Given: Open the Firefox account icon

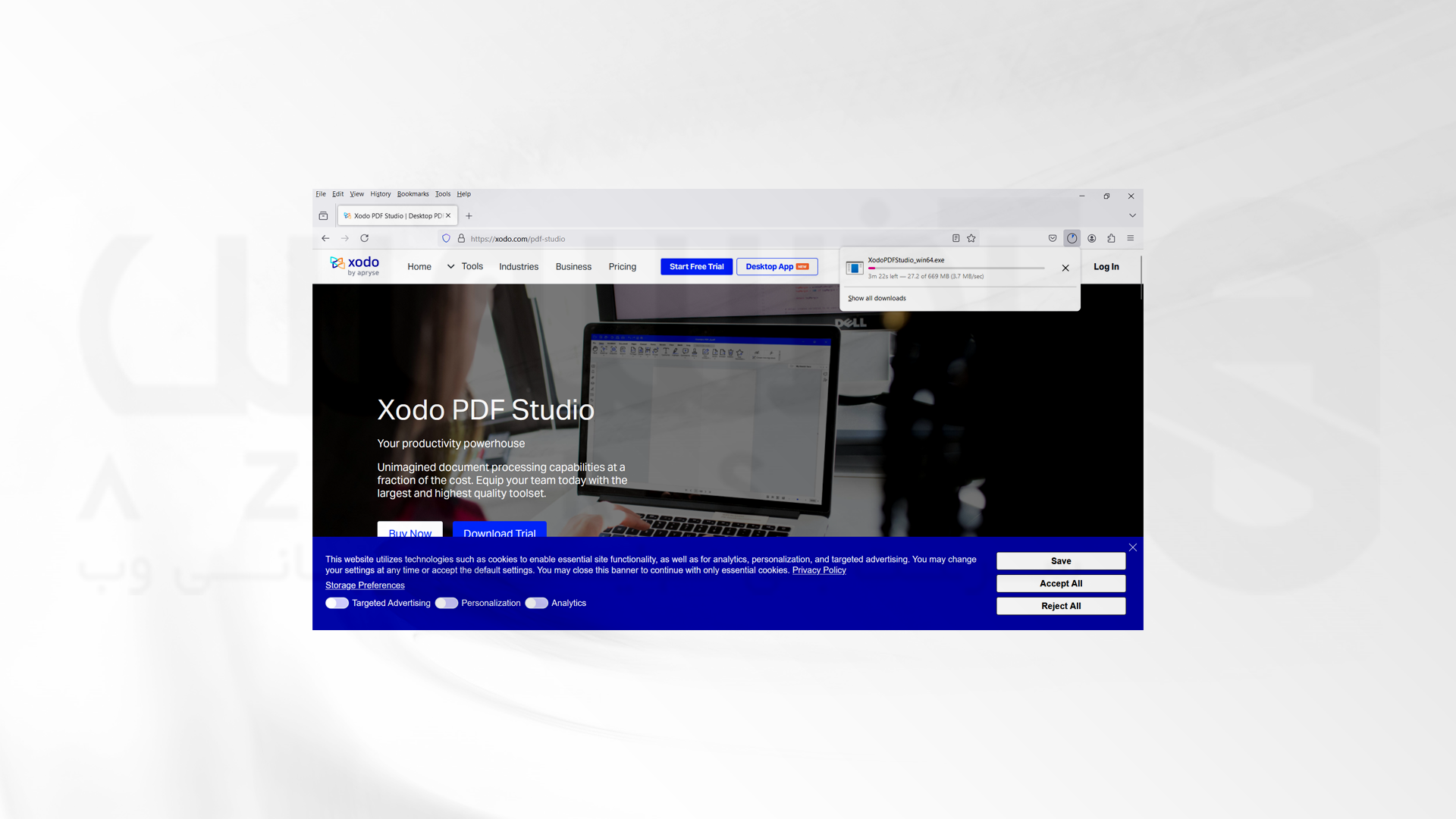Looking at the screenshot, I should [x=1092, y=238].
